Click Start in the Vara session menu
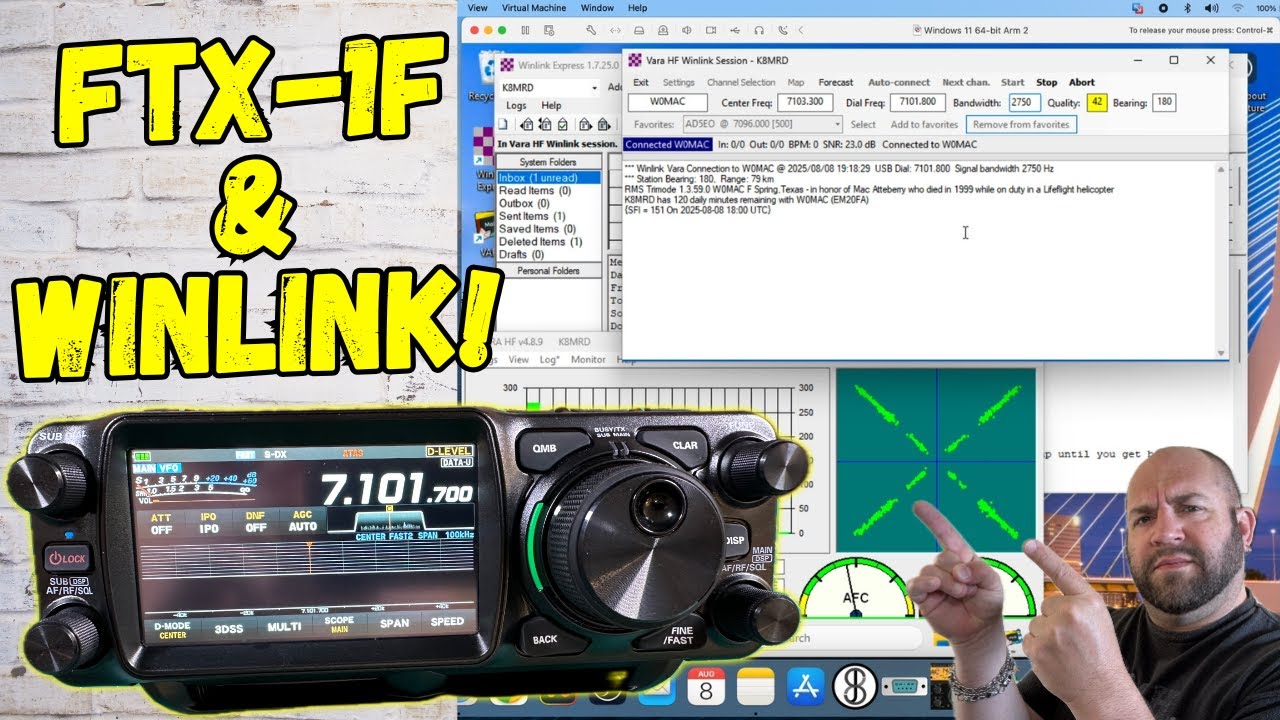1280x720 pixels. click(x=1012, y=82)
